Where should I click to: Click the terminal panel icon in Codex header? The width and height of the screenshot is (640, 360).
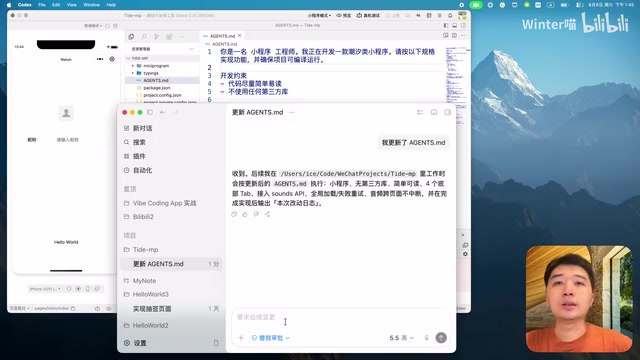pyautogui.click(x=433, y=112)
